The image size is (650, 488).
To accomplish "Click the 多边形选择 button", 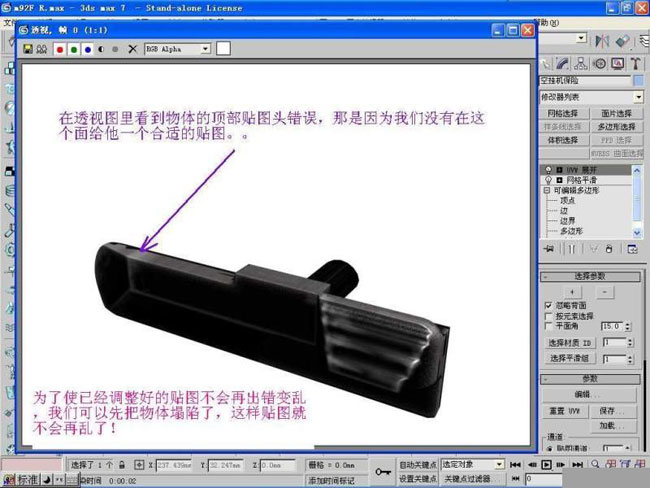I will click(616, 126).
